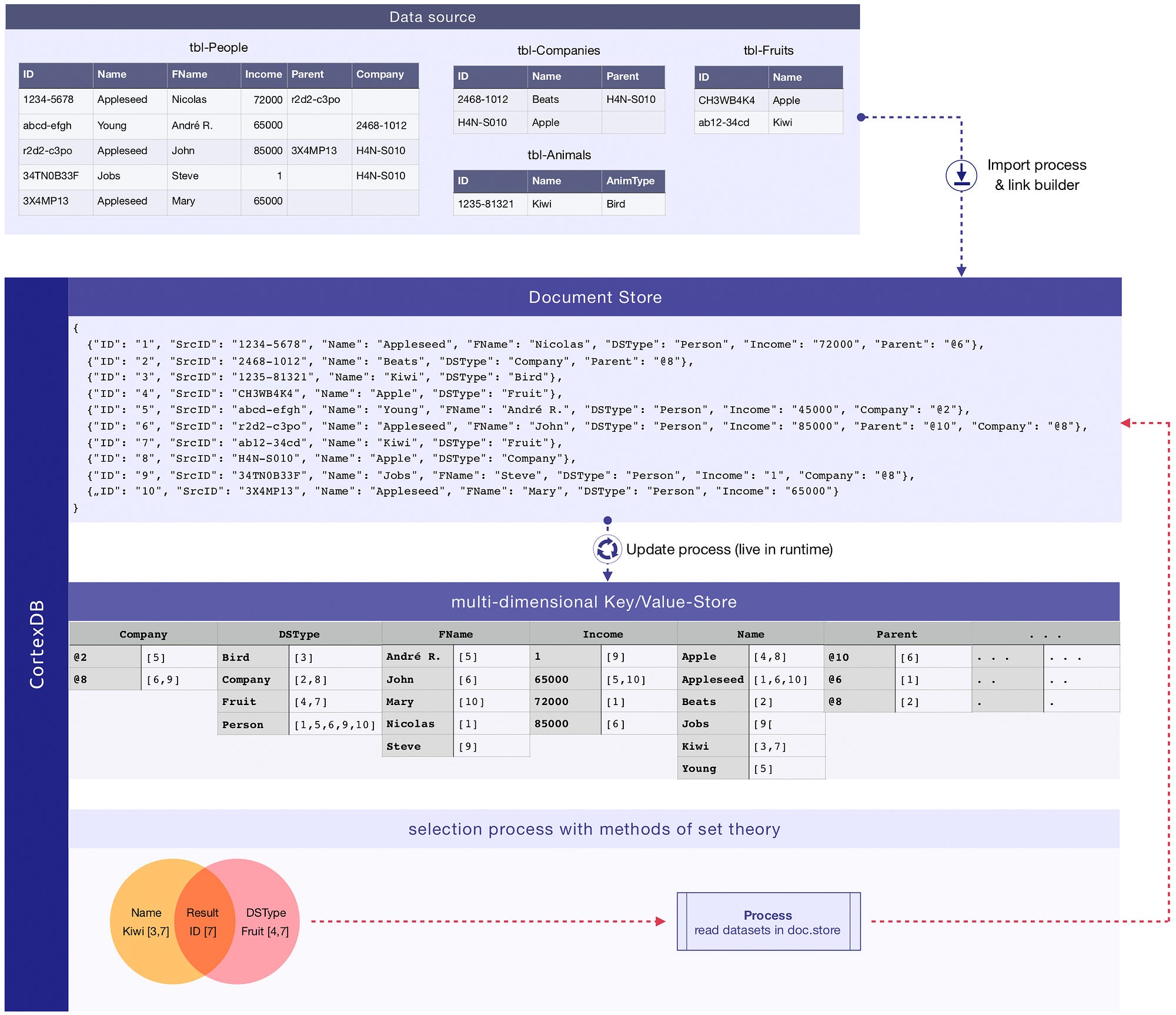Click the CortexDB vertical sidebar label
The image size is (1176, 1015).
36,644
